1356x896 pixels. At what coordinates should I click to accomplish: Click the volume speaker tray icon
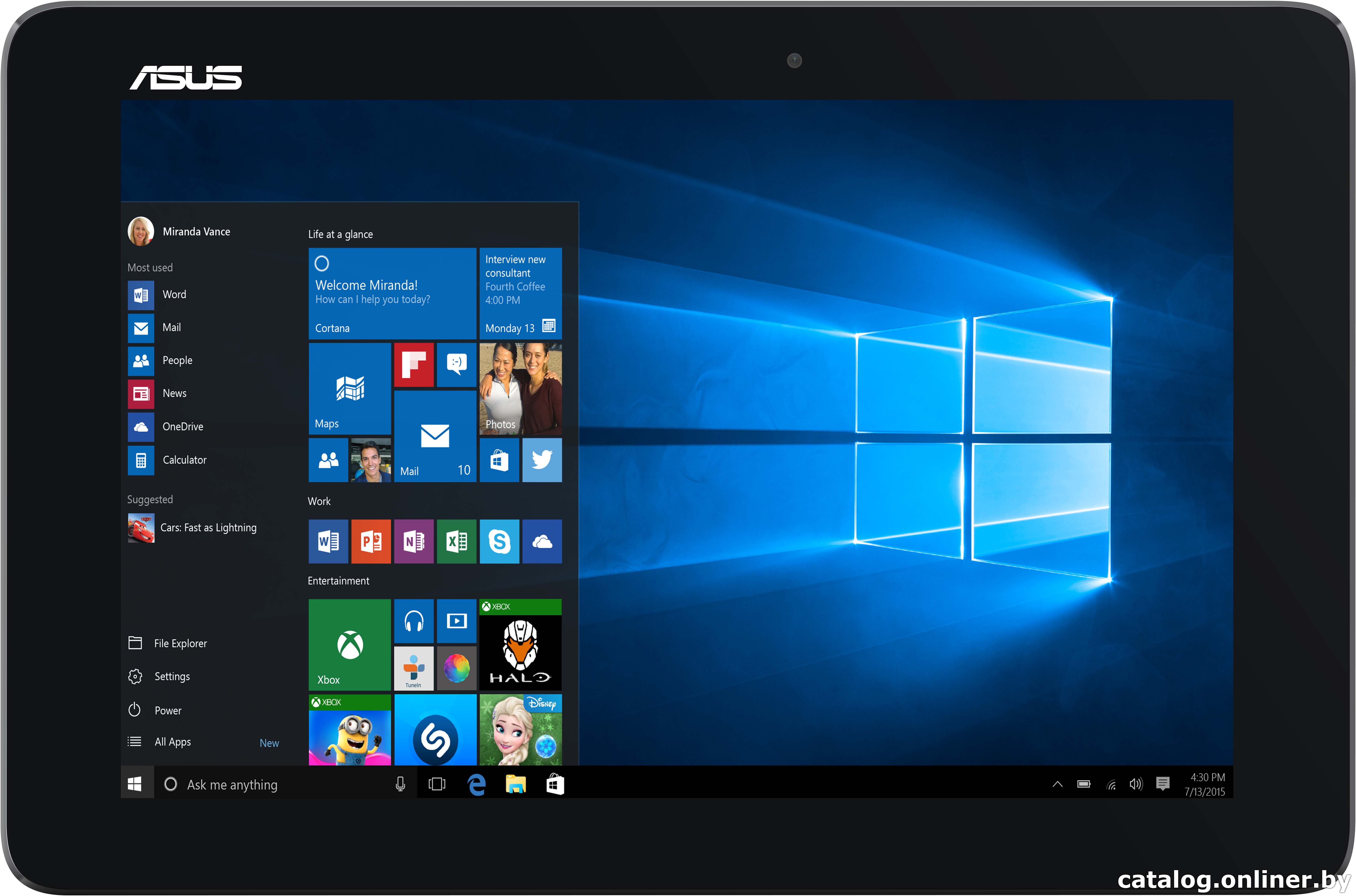[1136, 784]
